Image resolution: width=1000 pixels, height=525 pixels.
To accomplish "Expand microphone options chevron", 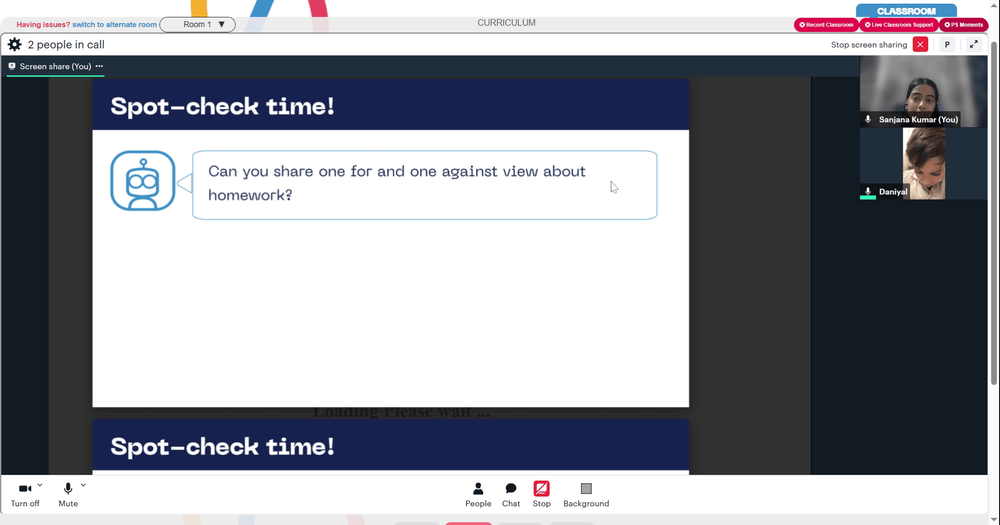I will click(83, 485).
